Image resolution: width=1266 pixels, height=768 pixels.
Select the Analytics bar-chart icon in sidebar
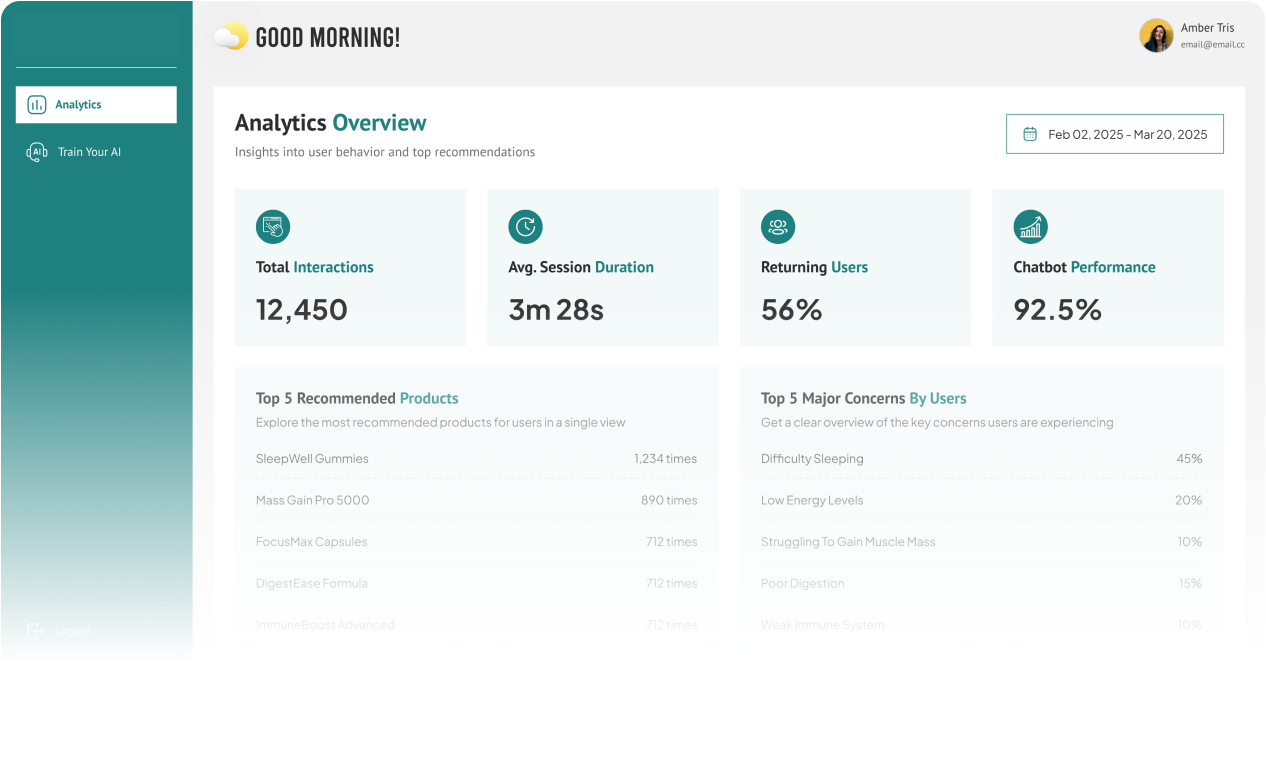(x=38, y=104)
